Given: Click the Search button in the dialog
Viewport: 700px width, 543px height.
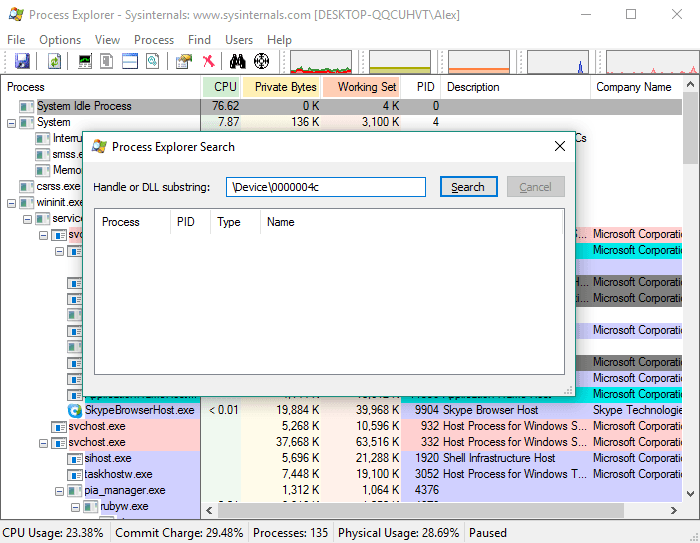Looking at the screenshot, I should pos(469,187).
